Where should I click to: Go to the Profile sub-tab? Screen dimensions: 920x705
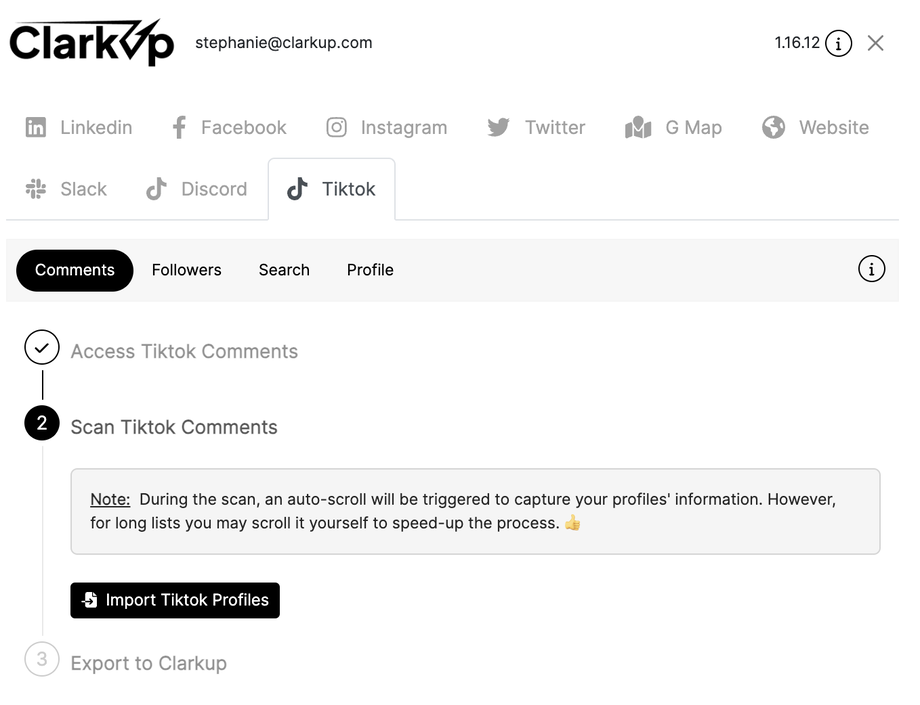point(370,270)
